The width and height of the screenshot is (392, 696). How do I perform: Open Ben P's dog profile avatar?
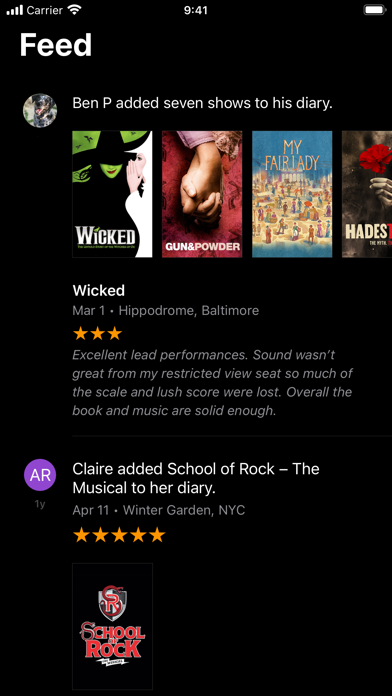(40, 110)
